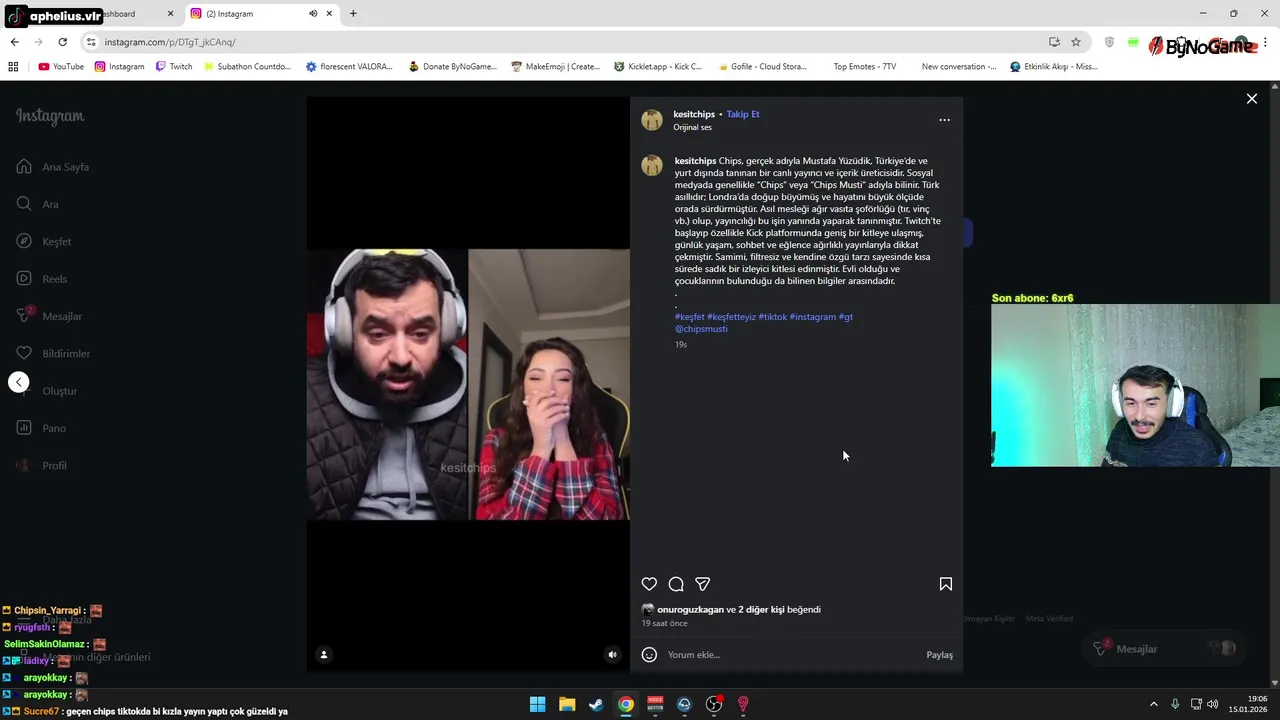Bookmark this page with the star icon
The height and width of the screenshot is (720, 1280).
1076,42
